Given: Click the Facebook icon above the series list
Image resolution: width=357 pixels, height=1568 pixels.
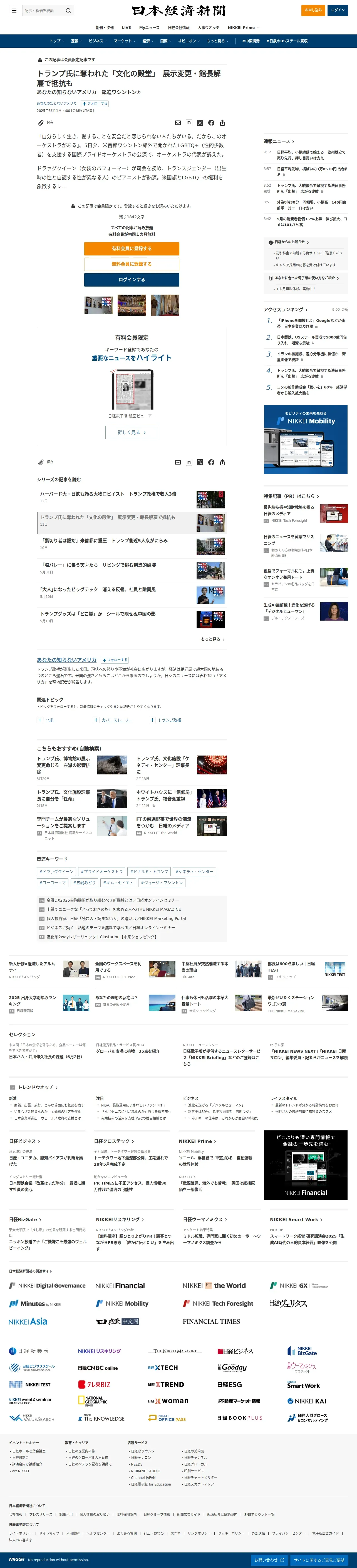Looking at the screenshot, I should (x=211, y=463).
